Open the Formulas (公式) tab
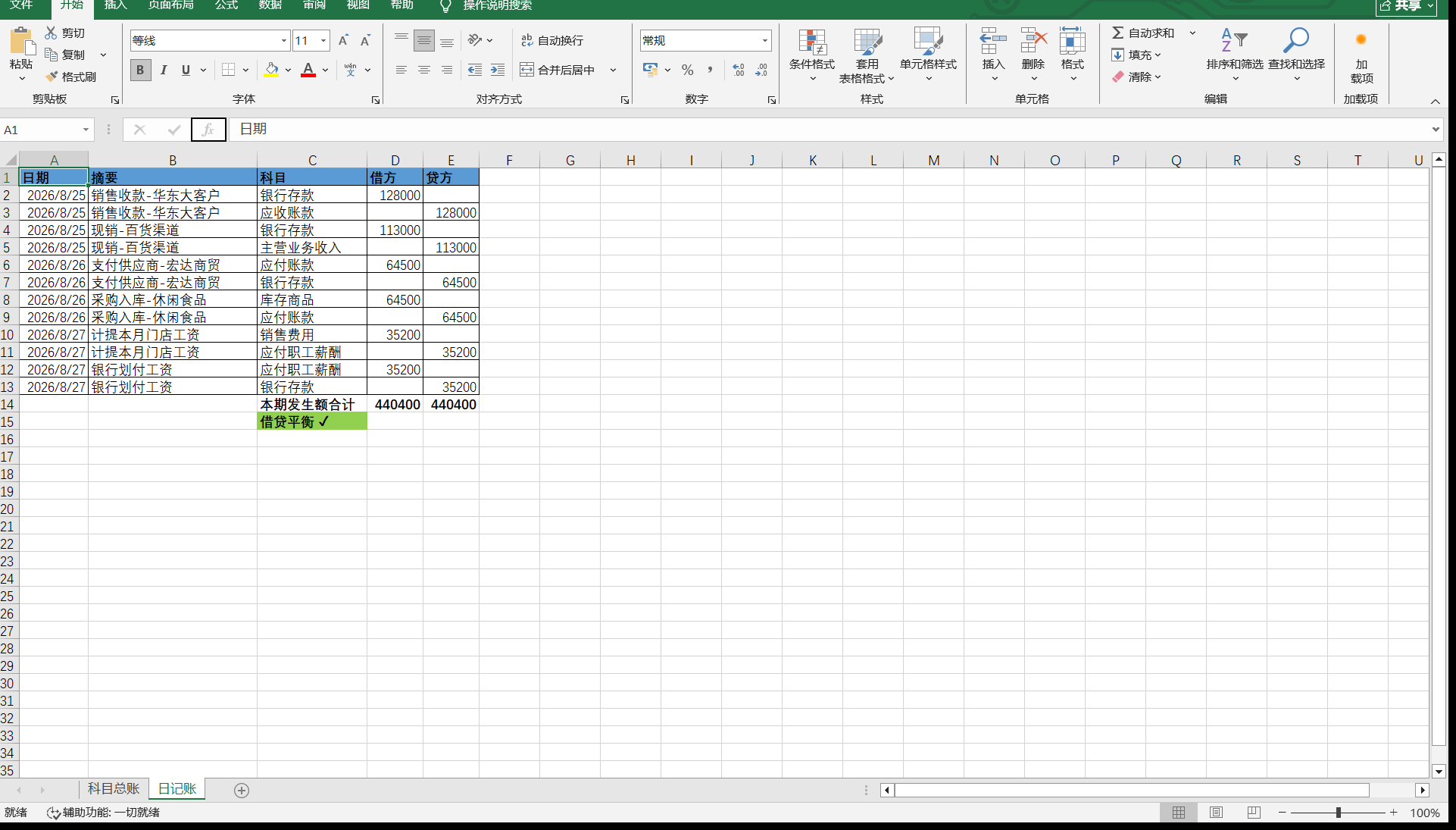1456x830 pixels. 227,5
